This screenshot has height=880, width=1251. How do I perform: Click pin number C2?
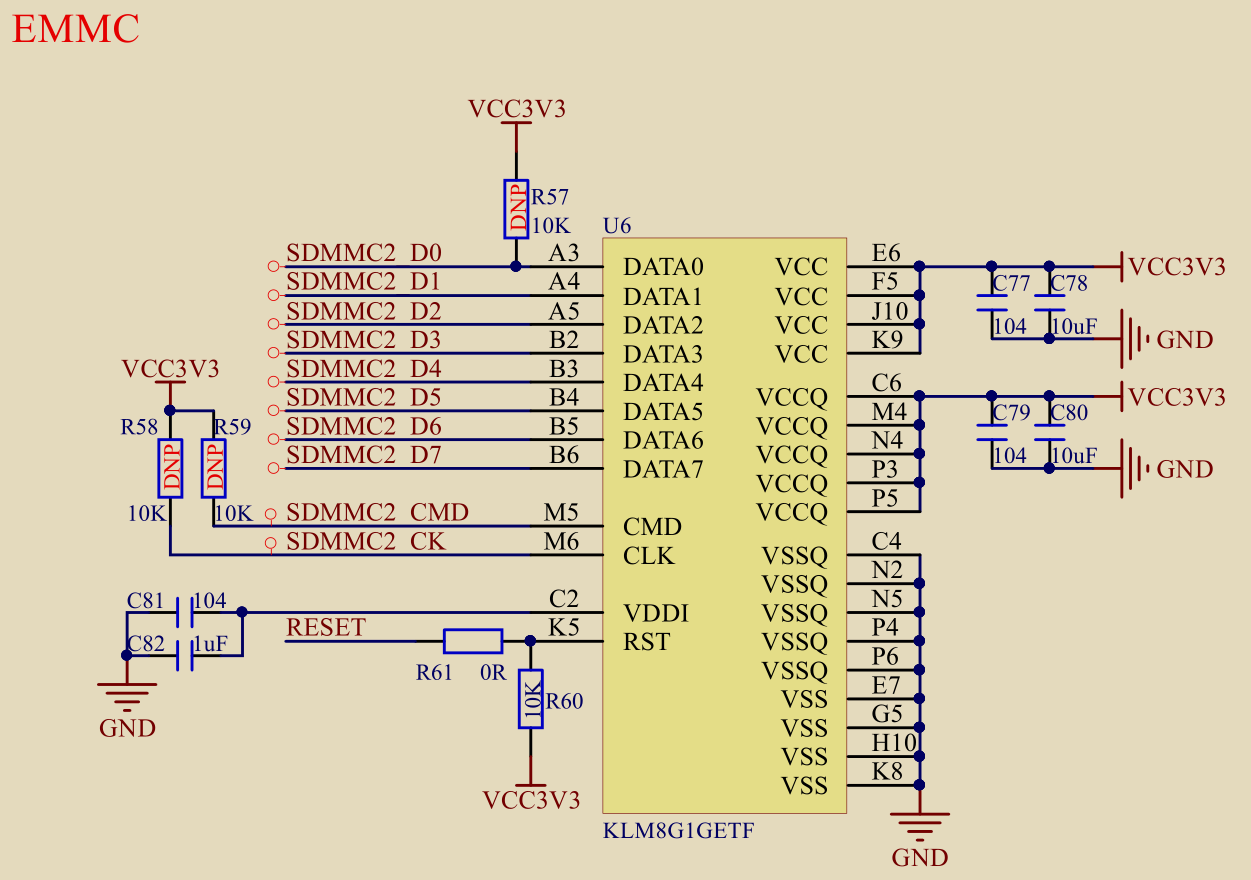click(564, 599)
